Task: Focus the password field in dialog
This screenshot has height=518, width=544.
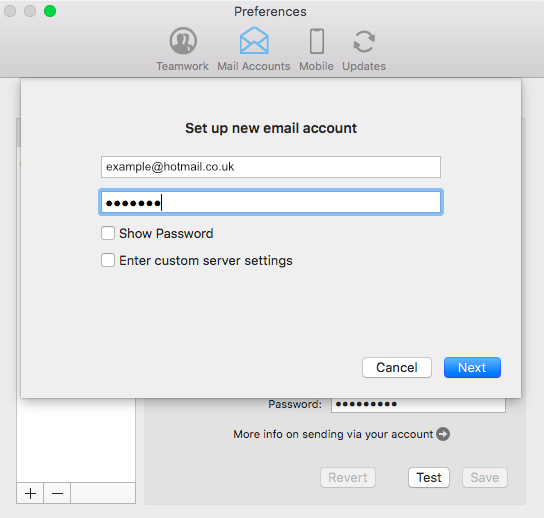Action: pos(271,202)
